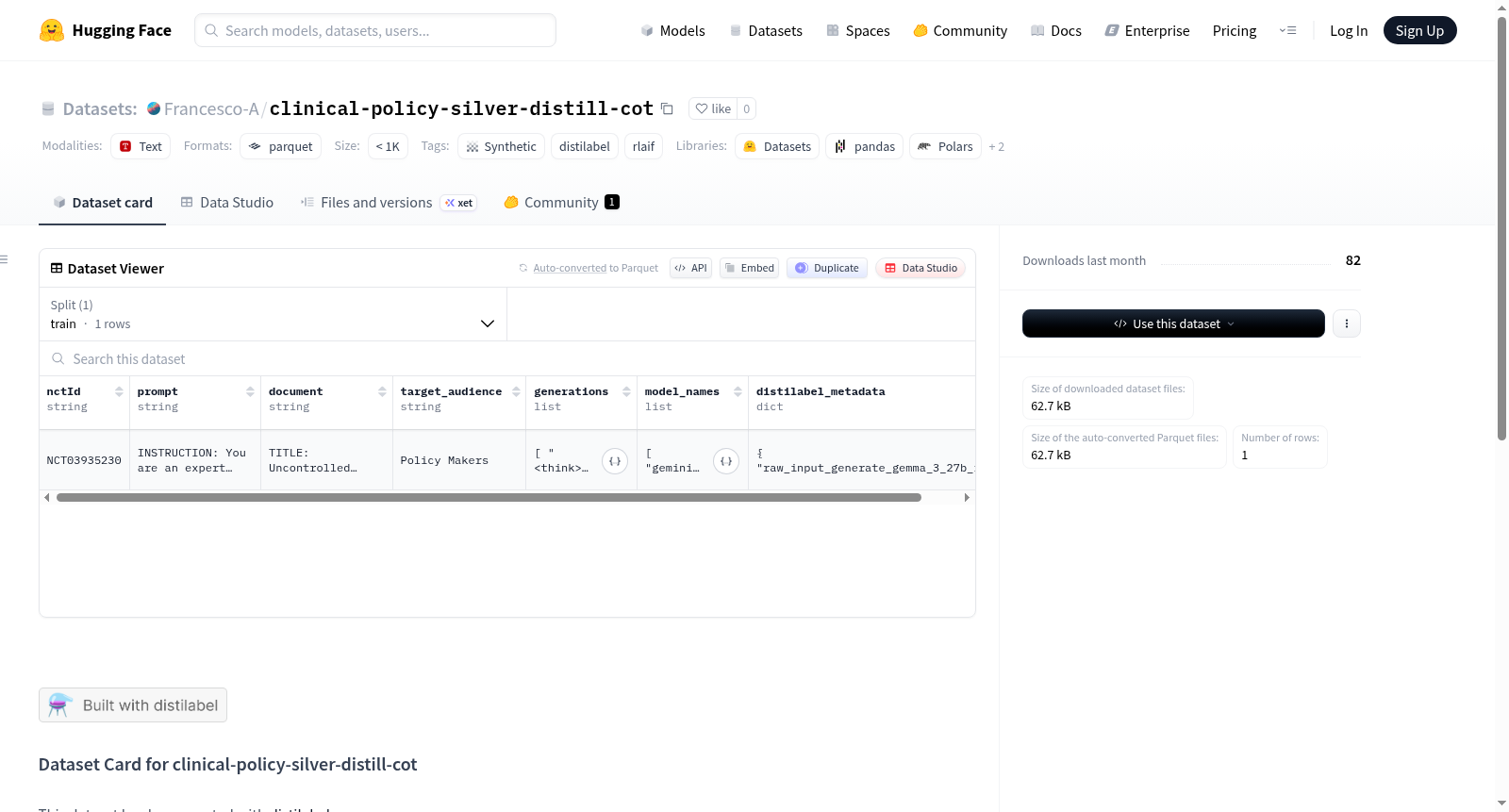Click the Francesco-A user avatar

coord(154,108)
